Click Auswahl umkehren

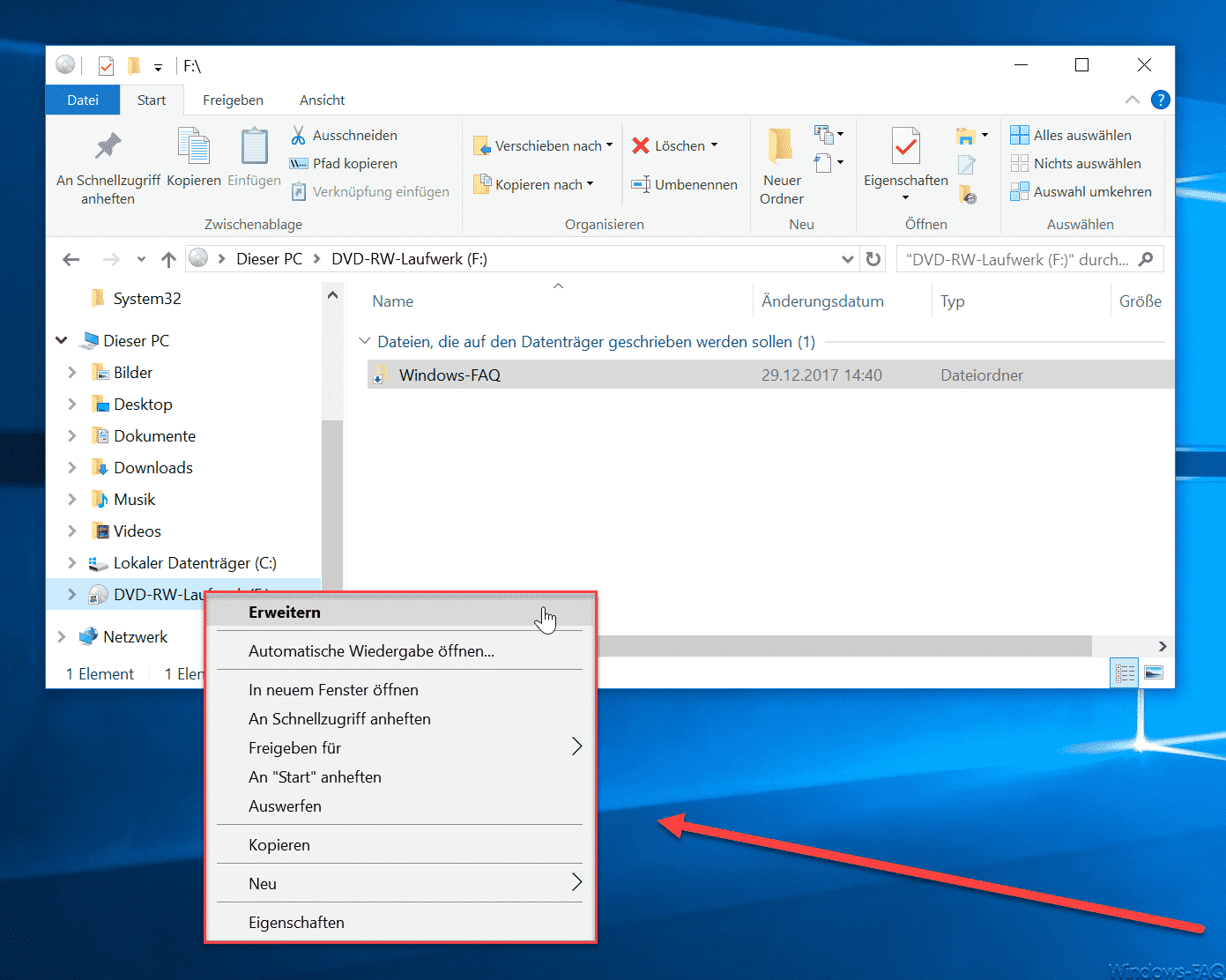click(1081, 191)
